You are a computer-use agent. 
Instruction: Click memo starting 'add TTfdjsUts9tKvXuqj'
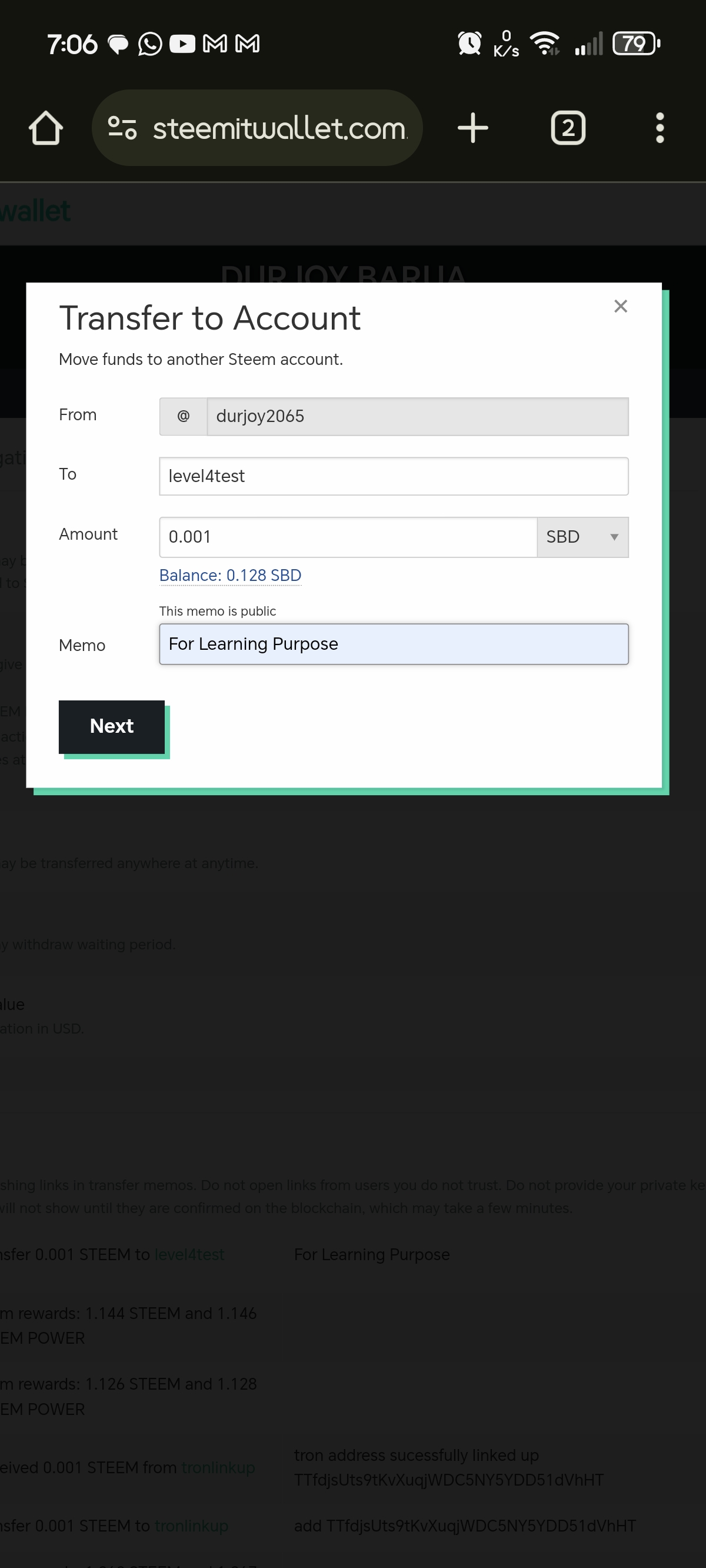(x=465, y=1526)
